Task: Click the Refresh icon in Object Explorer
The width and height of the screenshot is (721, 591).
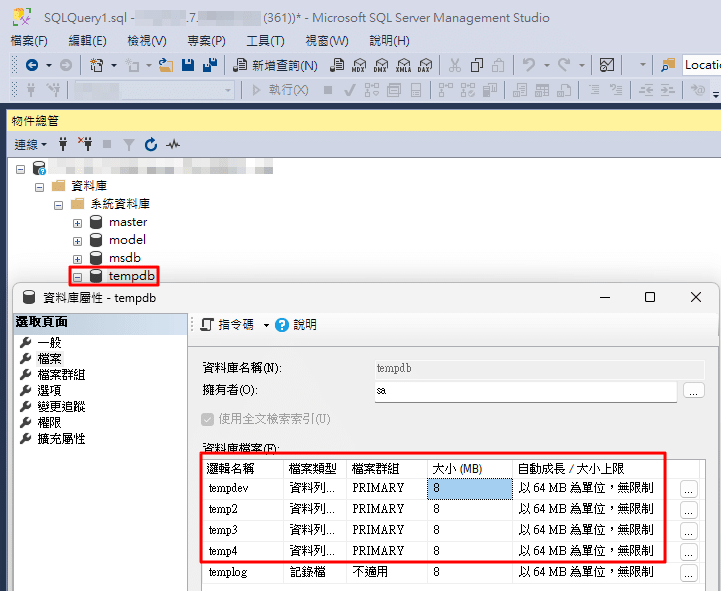Action: 151,145
